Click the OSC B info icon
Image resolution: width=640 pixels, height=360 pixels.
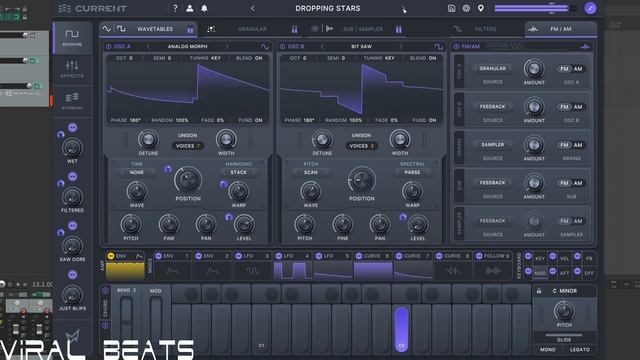282,47
